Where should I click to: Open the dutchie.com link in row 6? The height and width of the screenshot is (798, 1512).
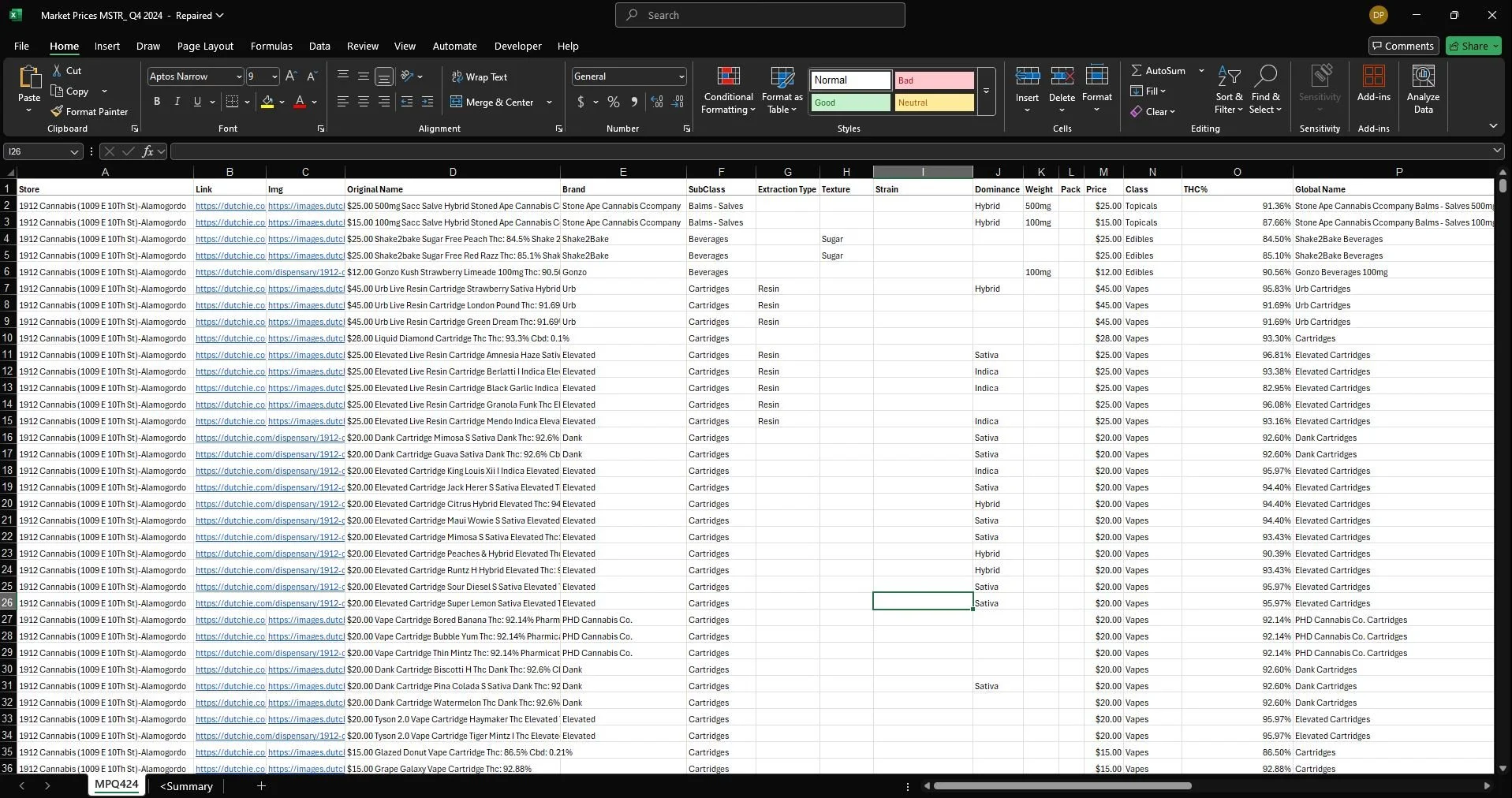click(270, 272)
